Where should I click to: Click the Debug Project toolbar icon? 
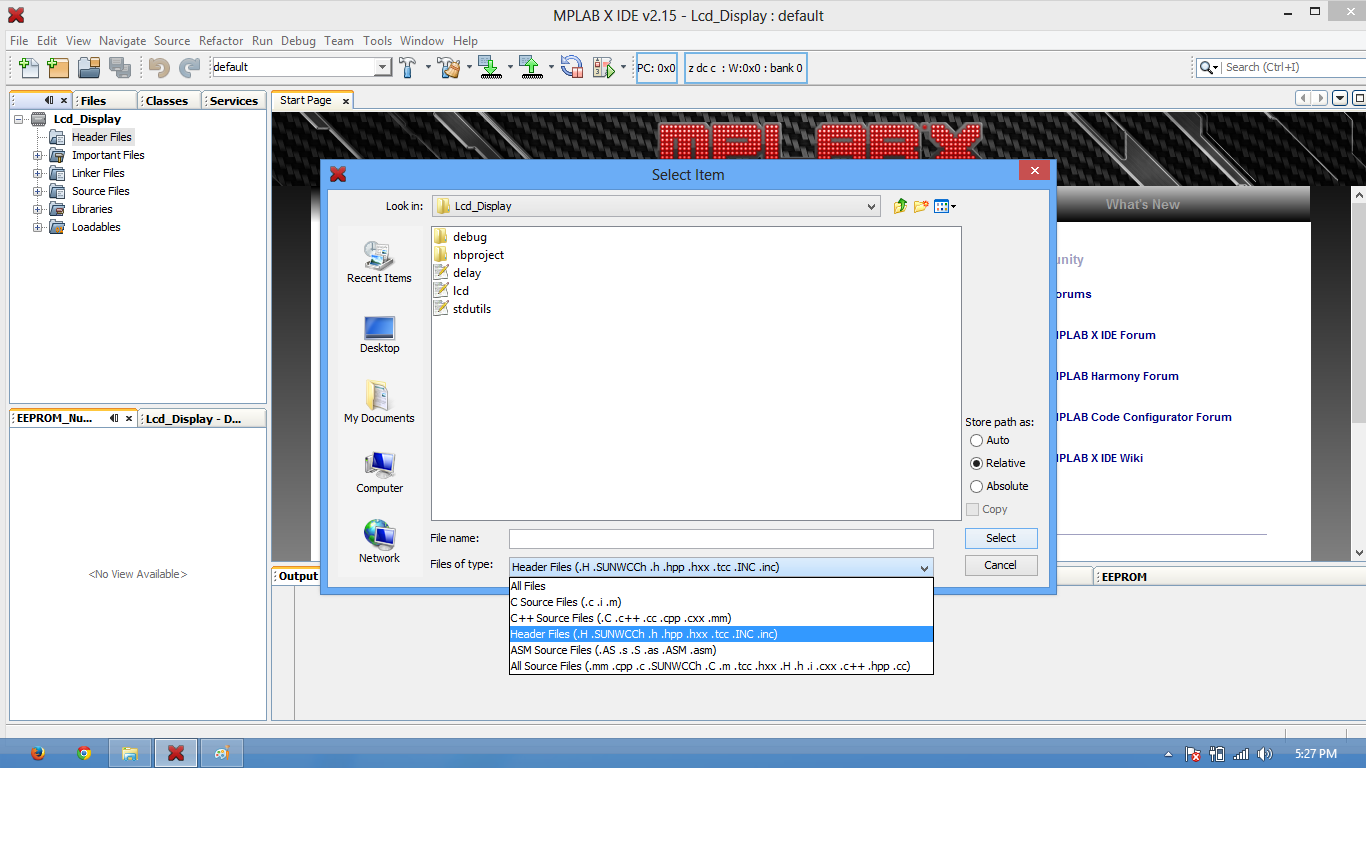point(603,67)
